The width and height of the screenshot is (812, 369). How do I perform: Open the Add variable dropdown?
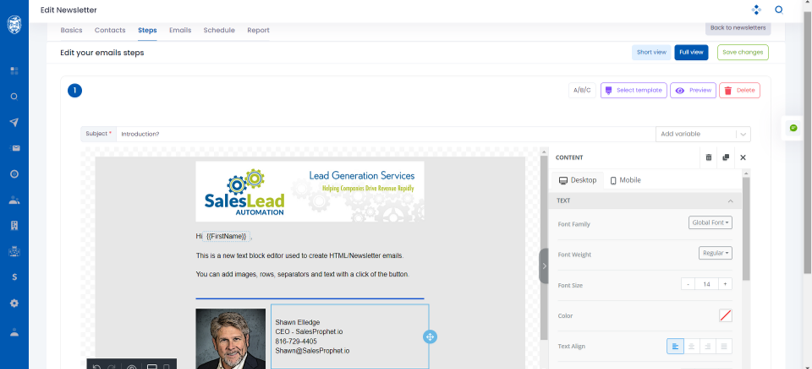(703, 134)
